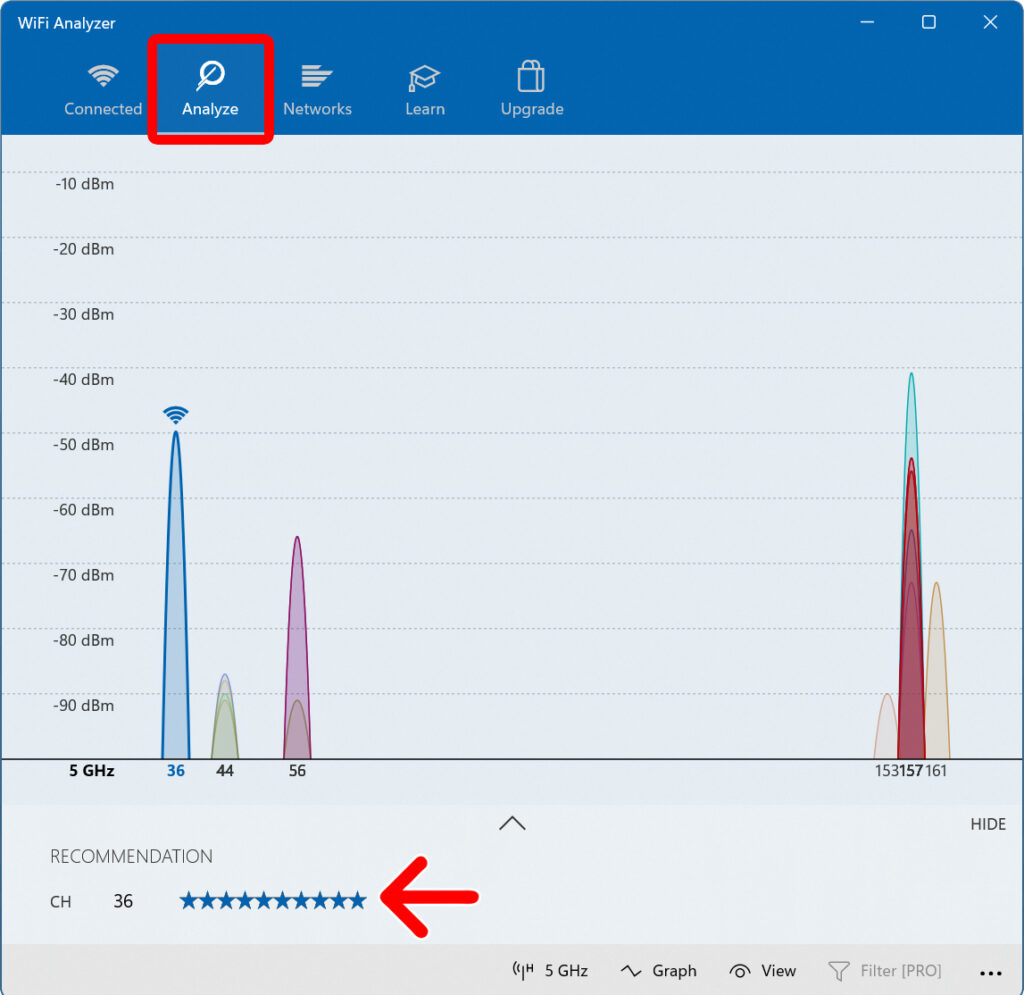Open the frequency band dropdown
The height and width of the screenshot is (995, 1024).
(551, 970)
